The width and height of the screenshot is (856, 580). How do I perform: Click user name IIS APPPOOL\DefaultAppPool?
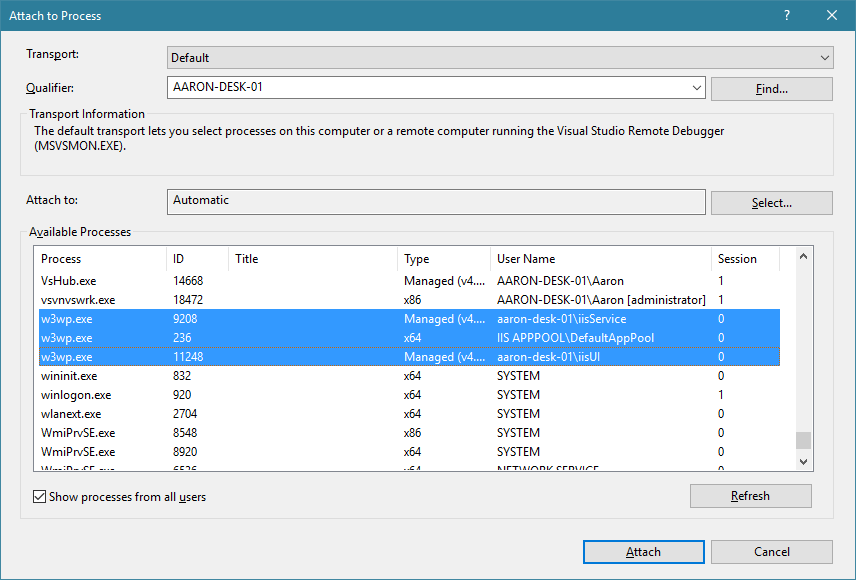click(x=575, y=338)
